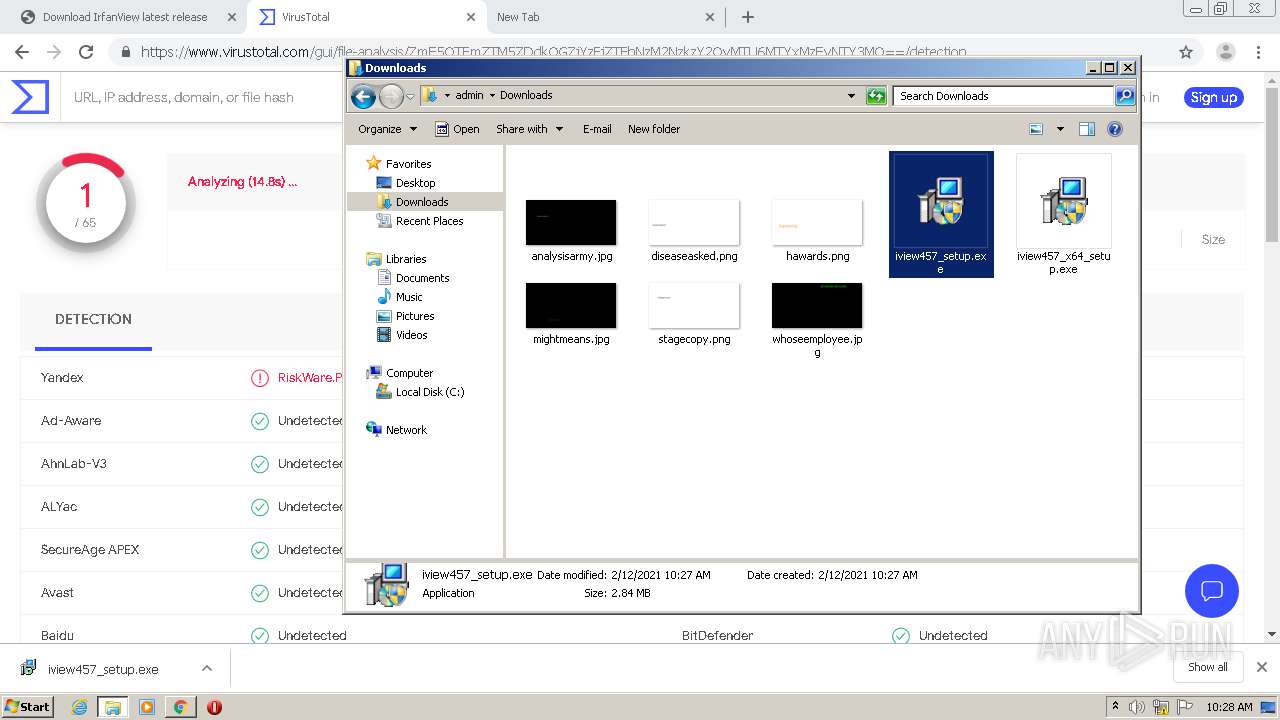
Task: Click the Sign up button
Action: tap(1214, 97)
